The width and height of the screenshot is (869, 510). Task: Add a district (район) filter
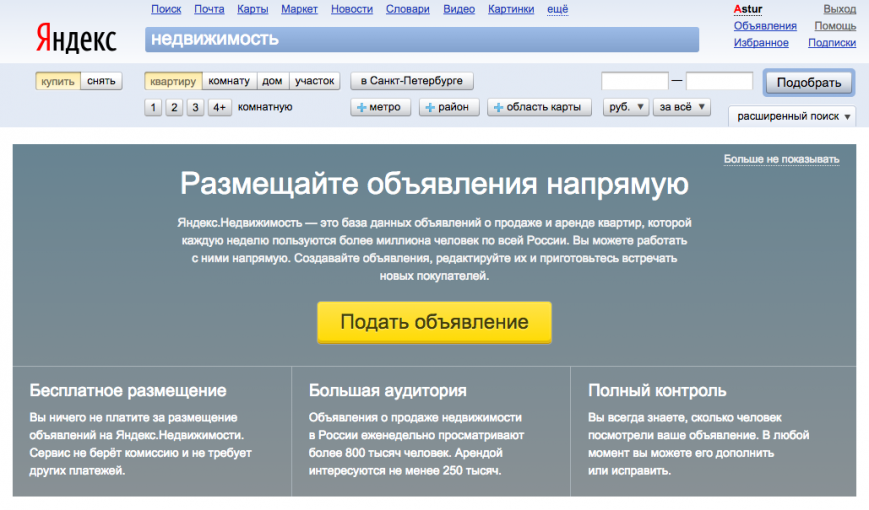[447, 107]
